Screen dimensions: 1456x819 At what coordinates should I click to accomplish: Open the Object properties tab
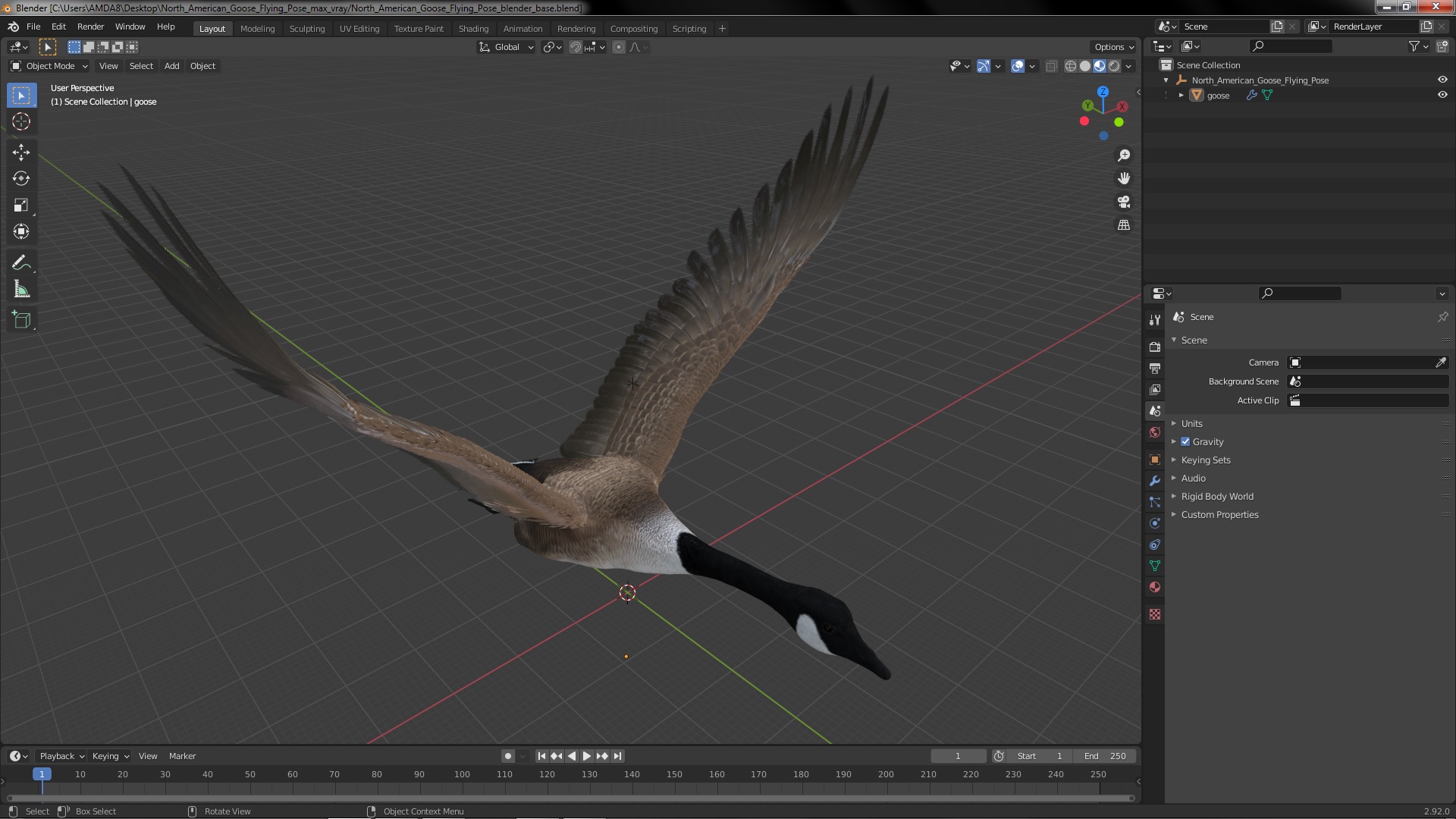pyautogui.click(x=1155, y=460)
